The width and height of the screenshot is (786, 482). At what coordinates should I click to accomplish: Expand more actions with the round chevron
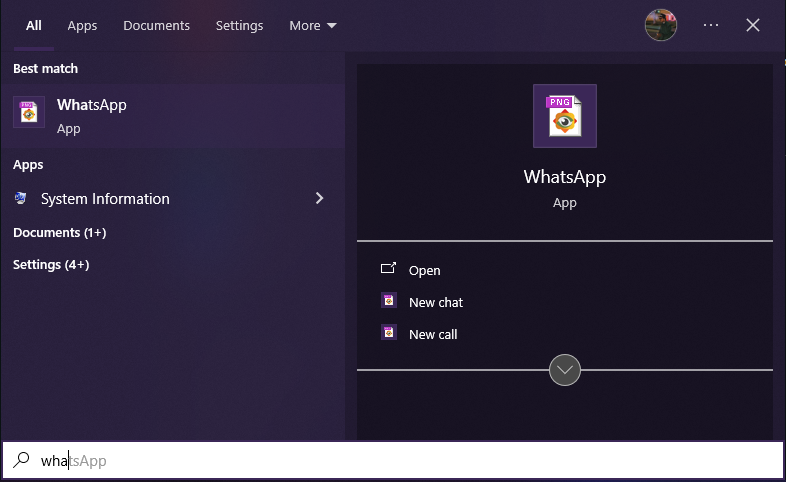(564, 370)
